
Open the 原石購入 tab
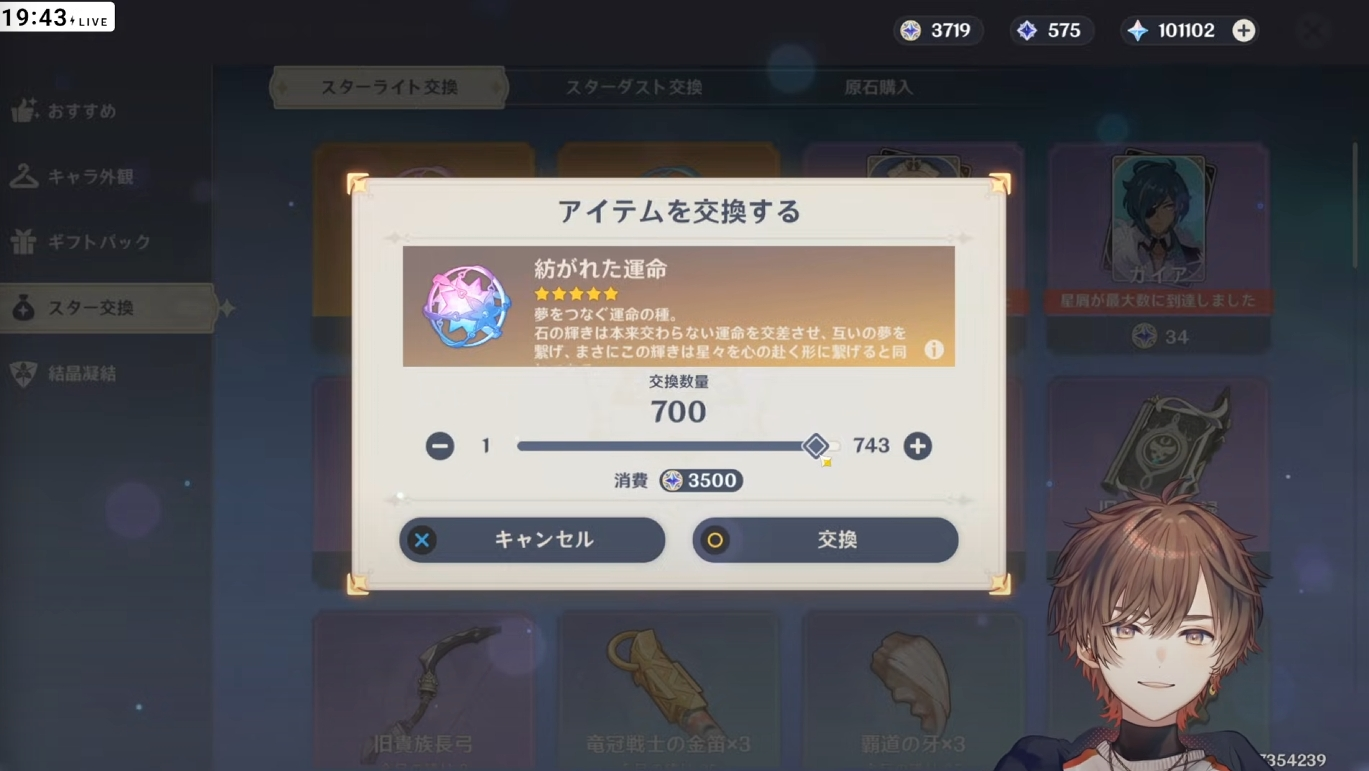click(879, 87)
